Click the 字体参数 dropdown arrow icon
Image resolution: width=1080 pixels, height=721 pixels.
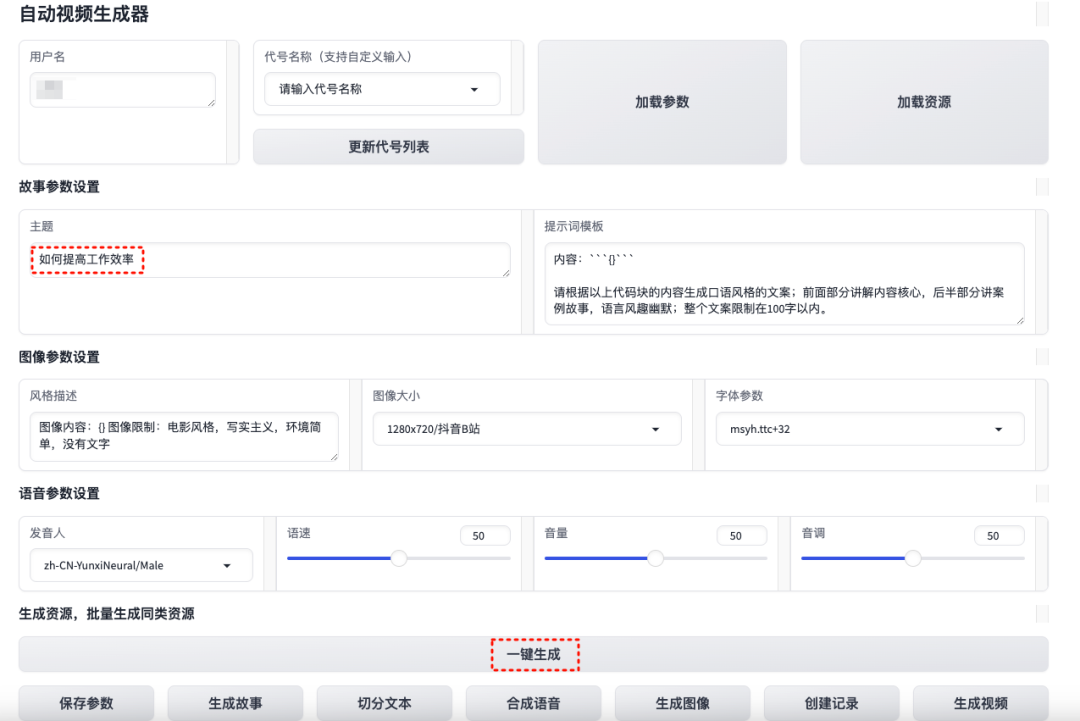coord(999,430)
